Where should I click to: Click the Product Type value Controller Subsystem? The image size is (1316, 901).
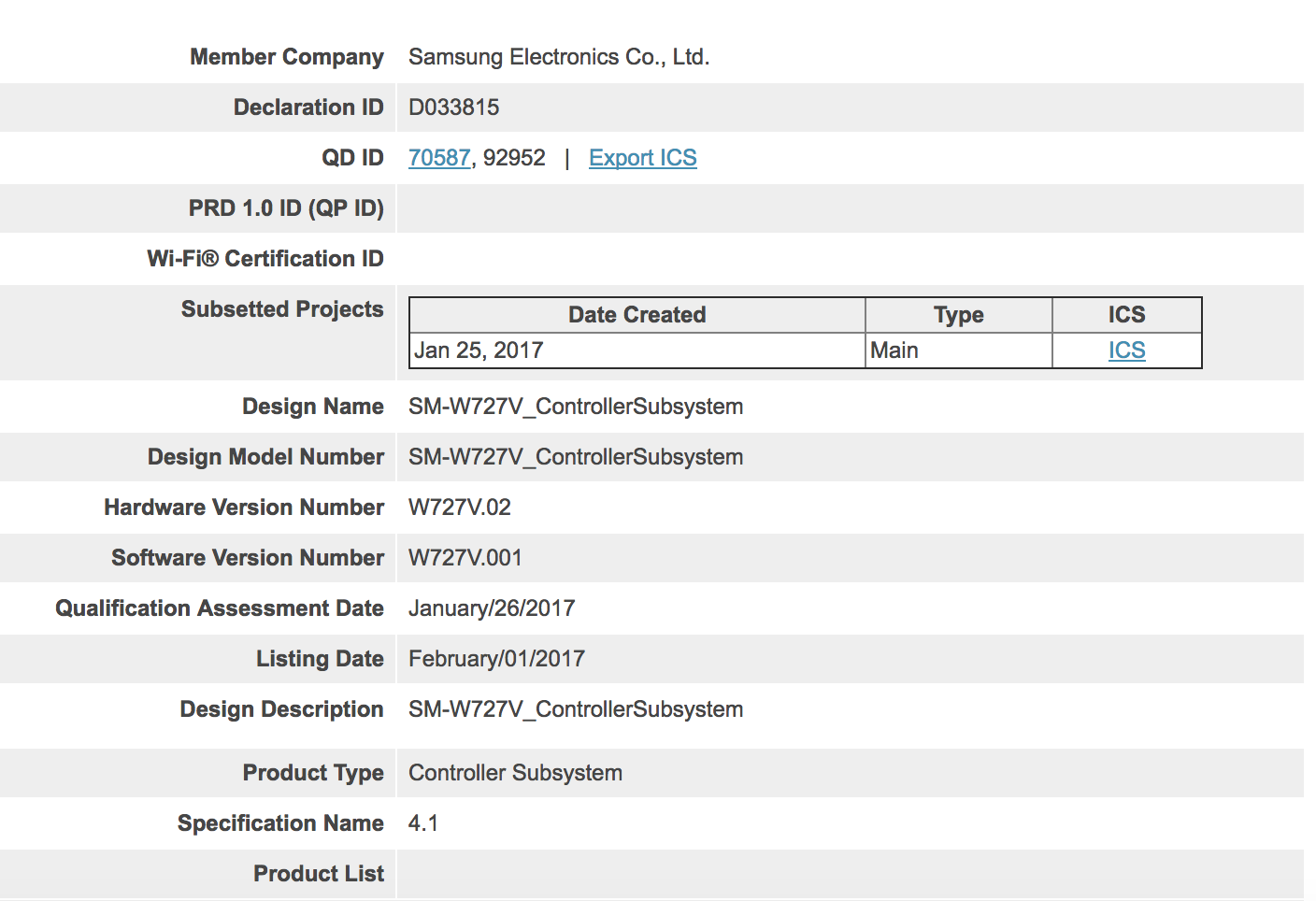click(x=515, y=773)
